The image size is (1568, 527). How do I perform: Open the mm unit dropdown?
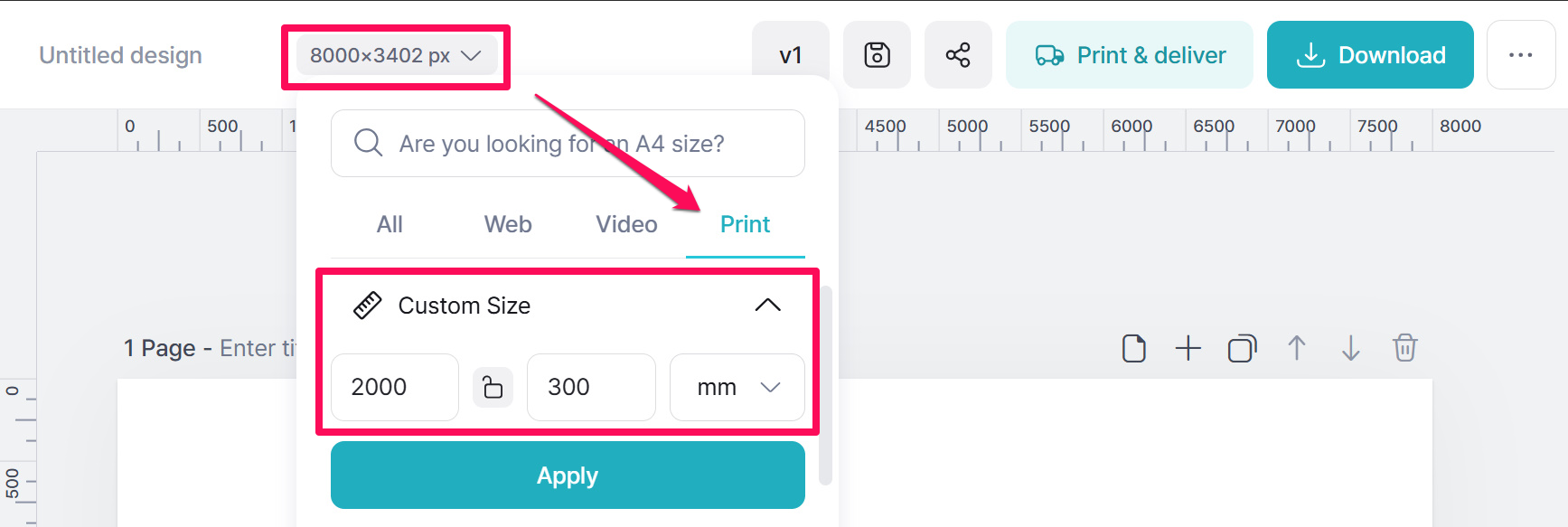coord(737,387)
